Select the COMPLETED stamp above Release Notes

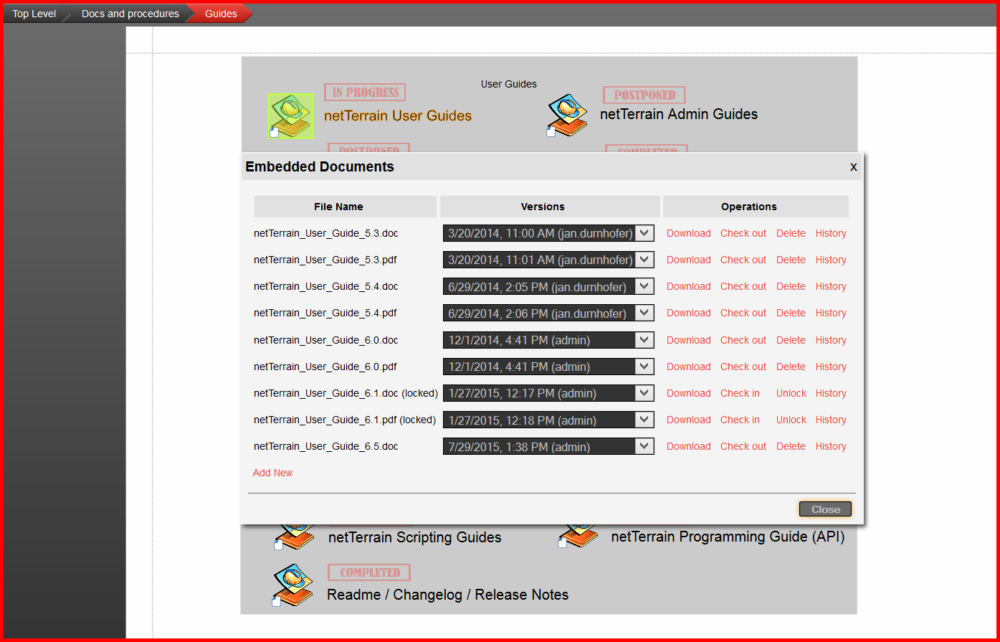tap(368, 572)
